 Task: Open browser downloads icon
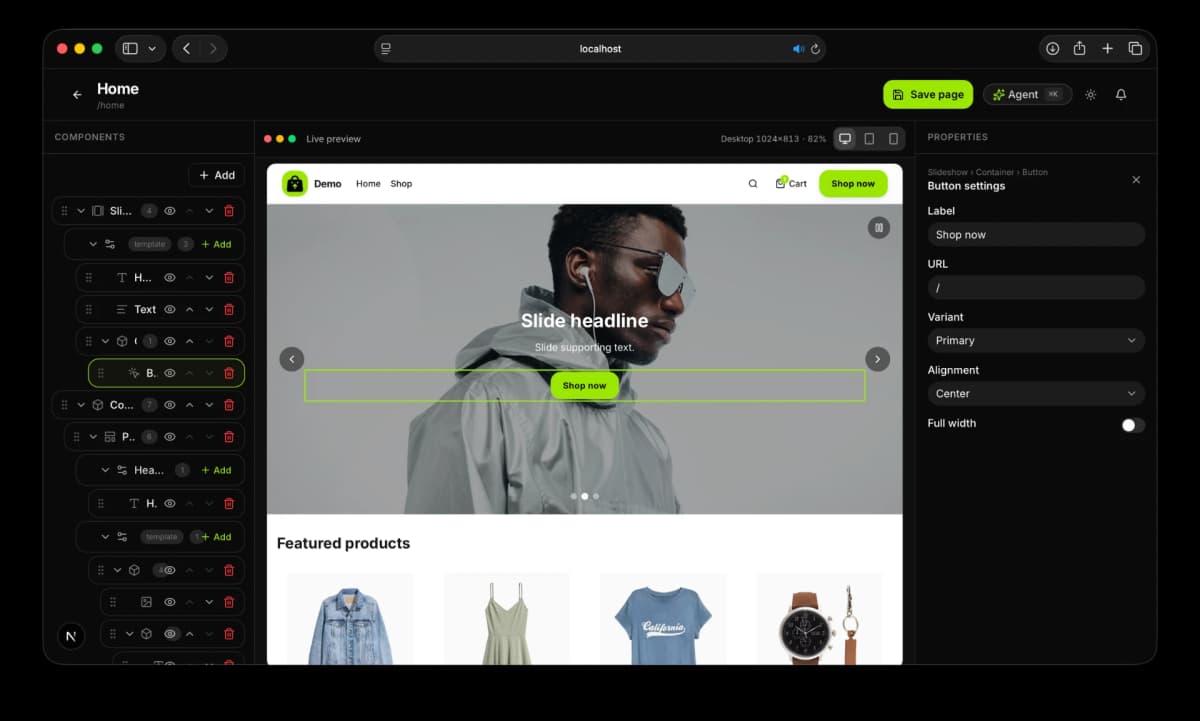click(x=1052, y=49)
